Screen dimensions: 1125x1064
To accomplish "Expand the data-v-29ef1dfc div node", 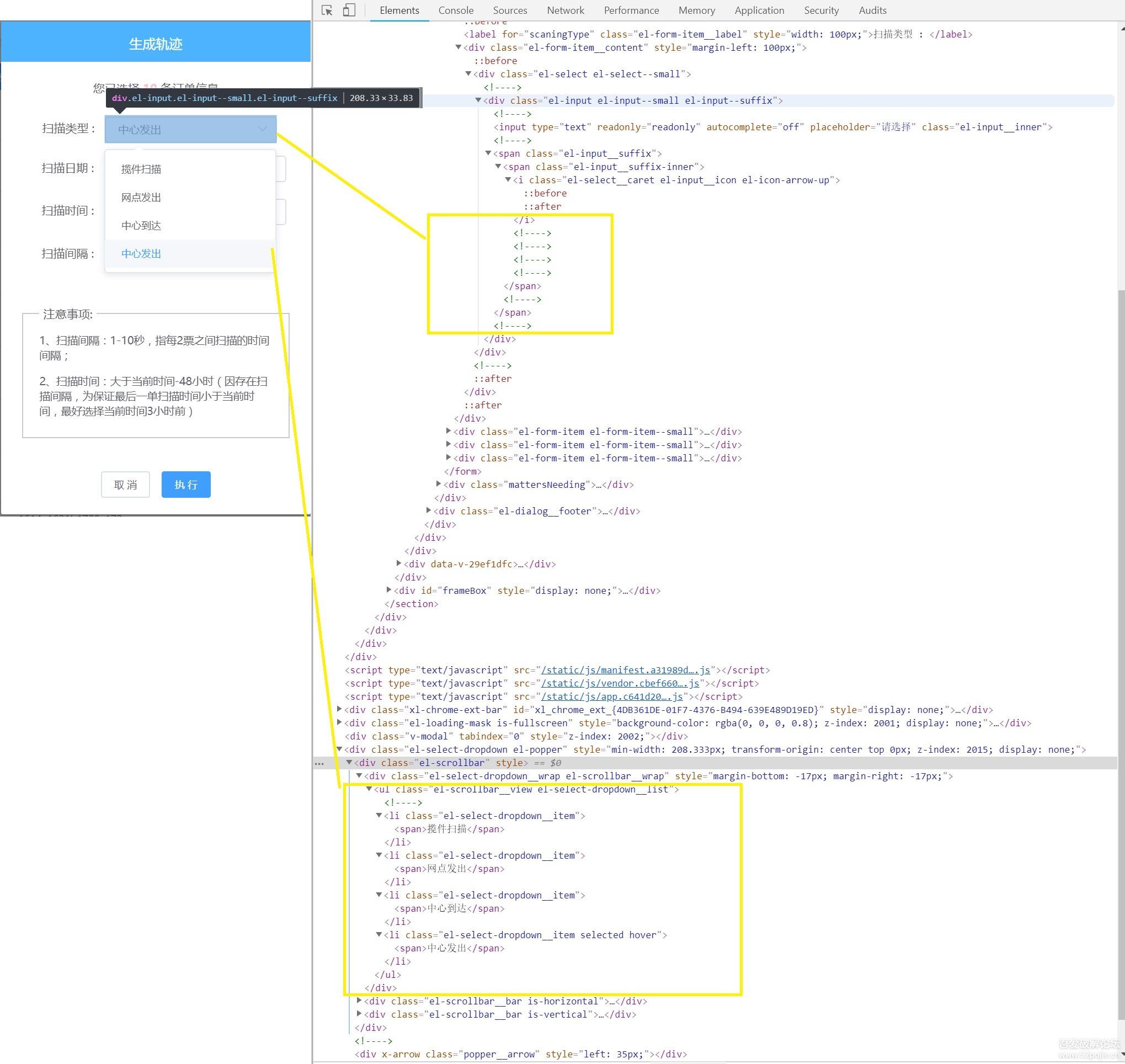I will pyautogui.click(x=398, y=563).
